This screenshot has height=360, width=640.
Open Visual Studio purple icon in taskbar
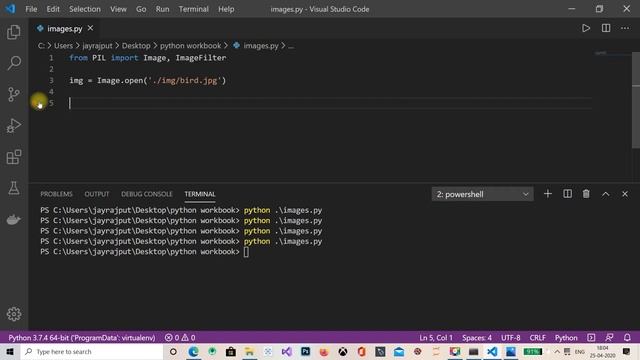tap(287, 351)
